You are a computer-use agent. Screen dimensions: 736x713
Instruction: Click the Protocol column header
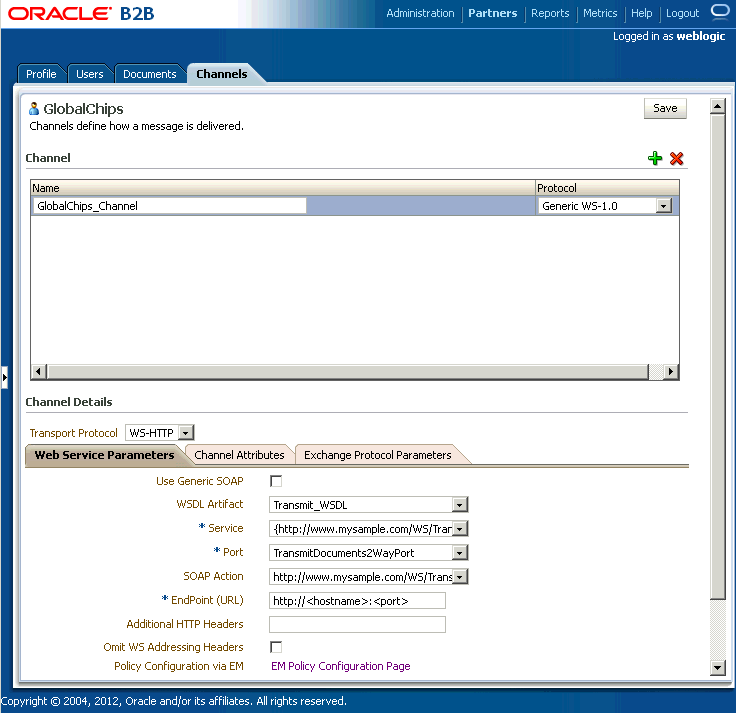(x=607, y=188)
